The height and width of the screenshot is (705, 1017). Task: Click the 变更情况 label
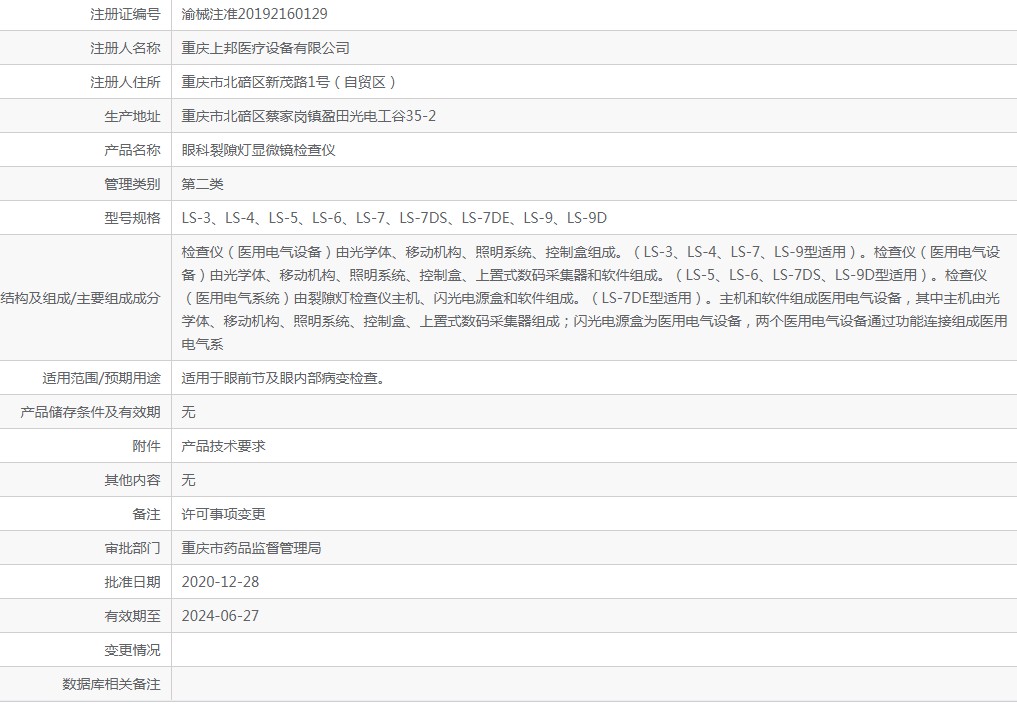132,650
